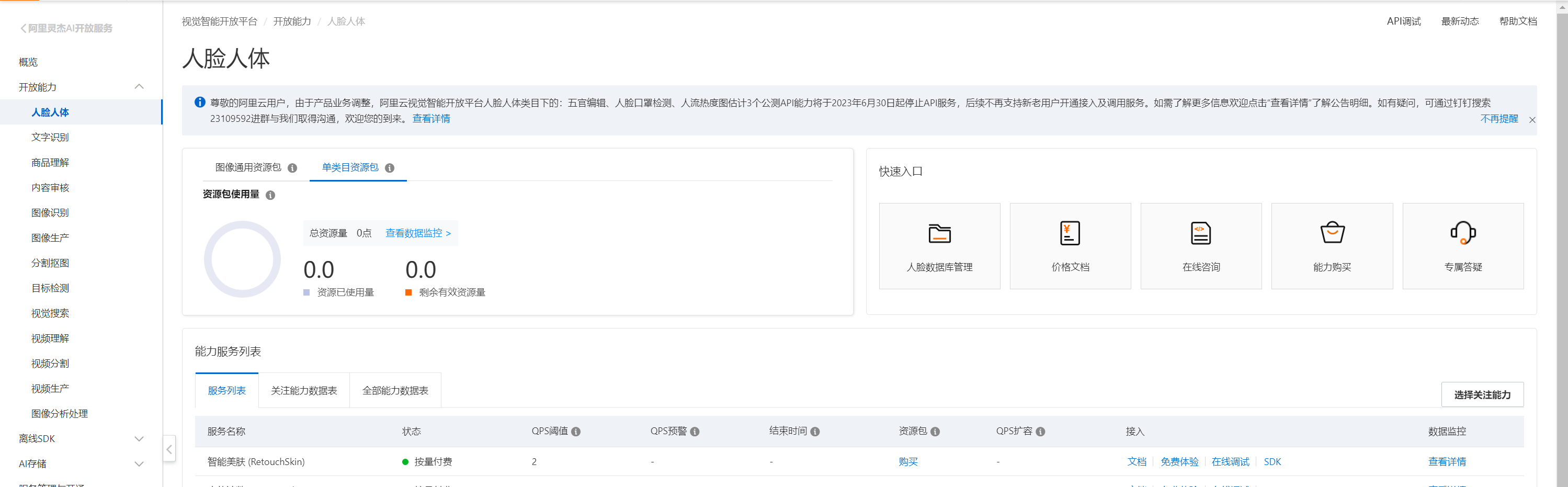The height and width of the screenshot is (487, 1568).
Task: Click 不再提醒 in the announcement
Action: pyautogui.click(x=1498, y=119)
